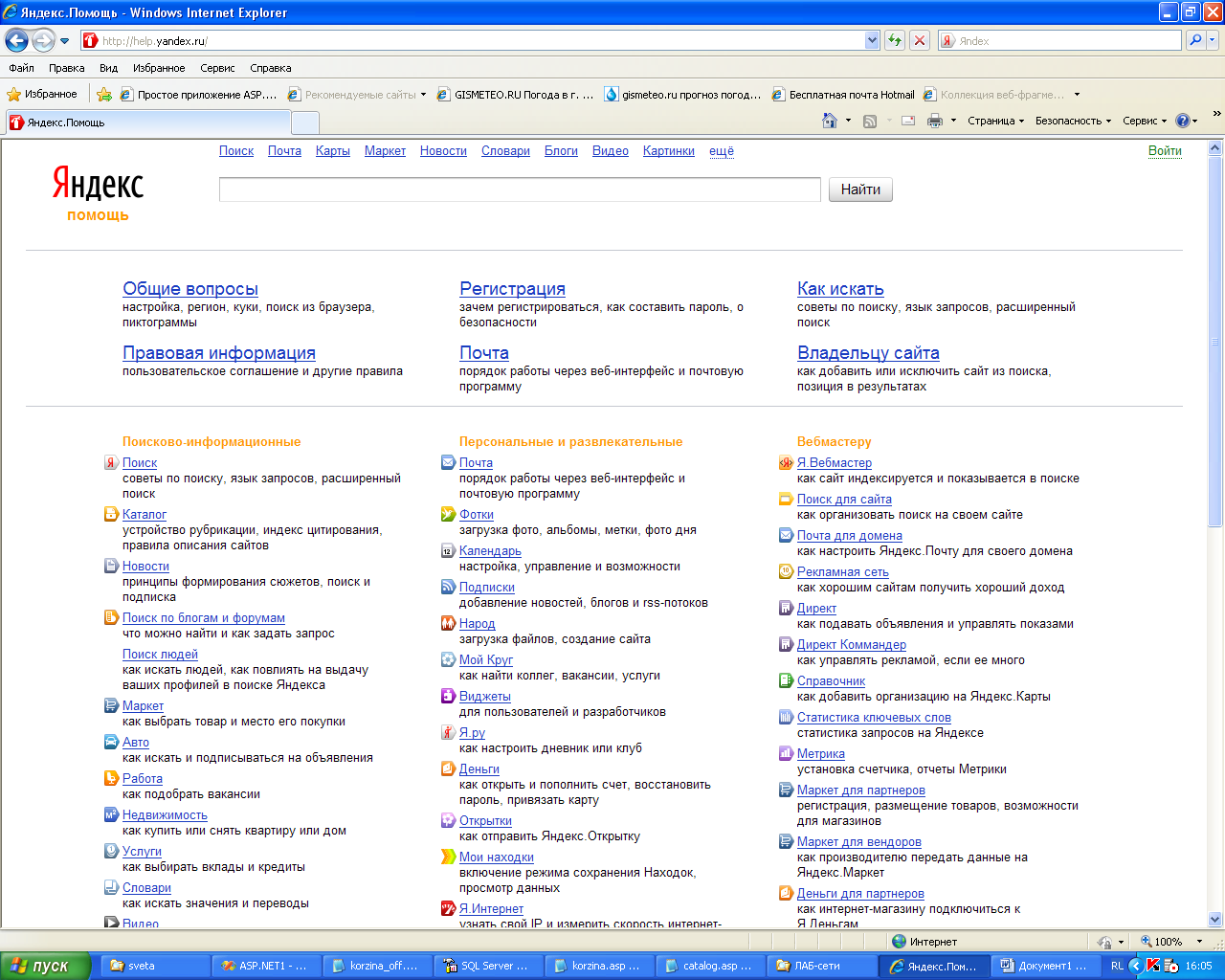Click the Refresh page icon

pyautogui.click(x=895, y=40)
